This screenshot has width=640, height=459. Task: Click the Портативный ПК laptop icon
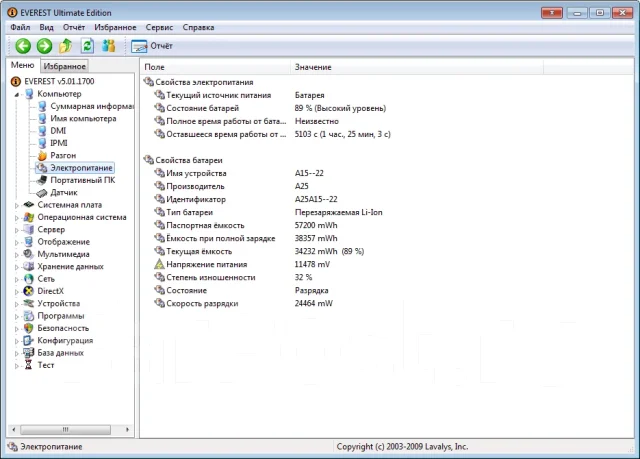coord(42,180)
